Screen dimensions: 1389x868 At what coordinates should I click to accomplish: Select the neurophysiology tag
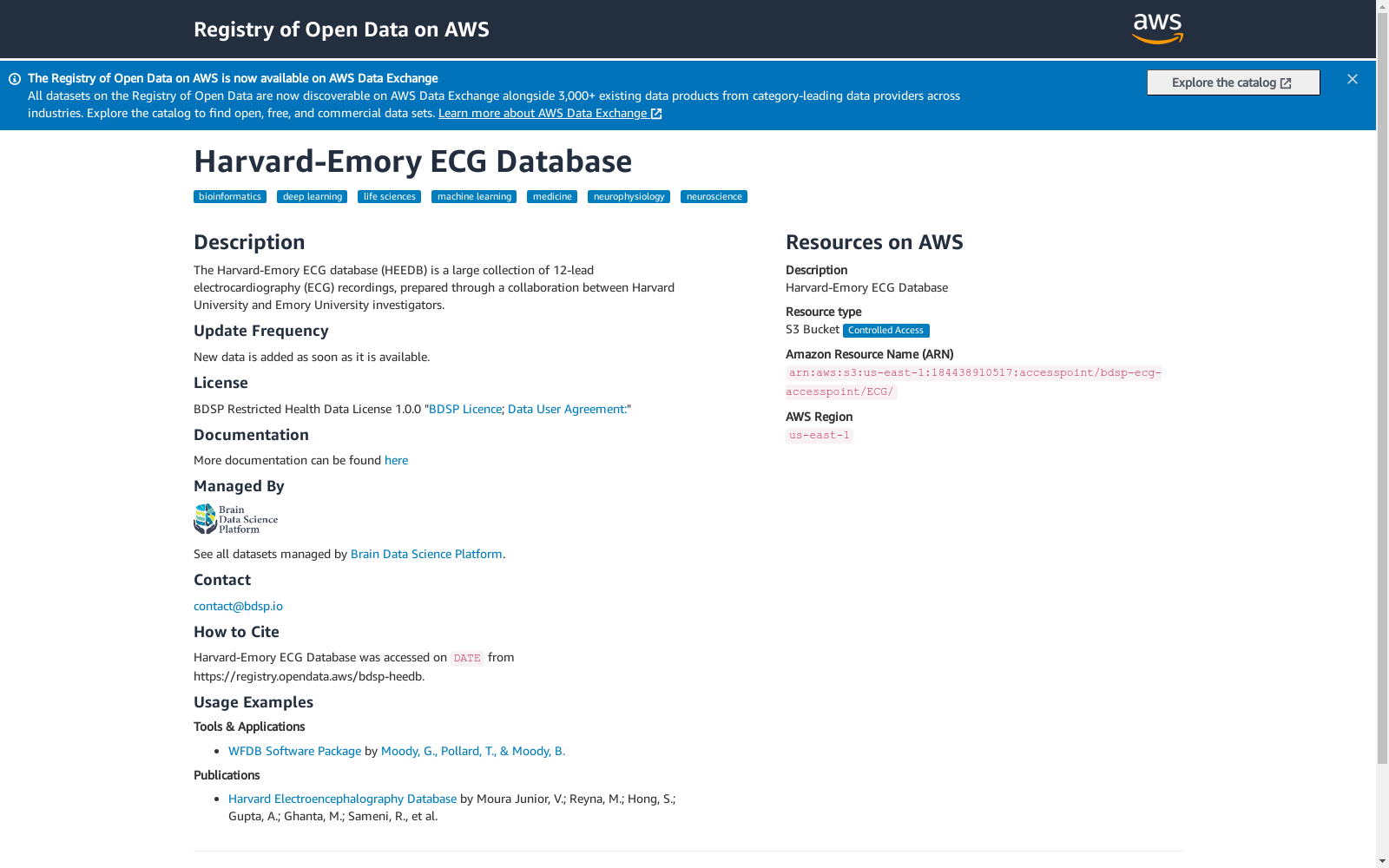(x=629, y=197)
